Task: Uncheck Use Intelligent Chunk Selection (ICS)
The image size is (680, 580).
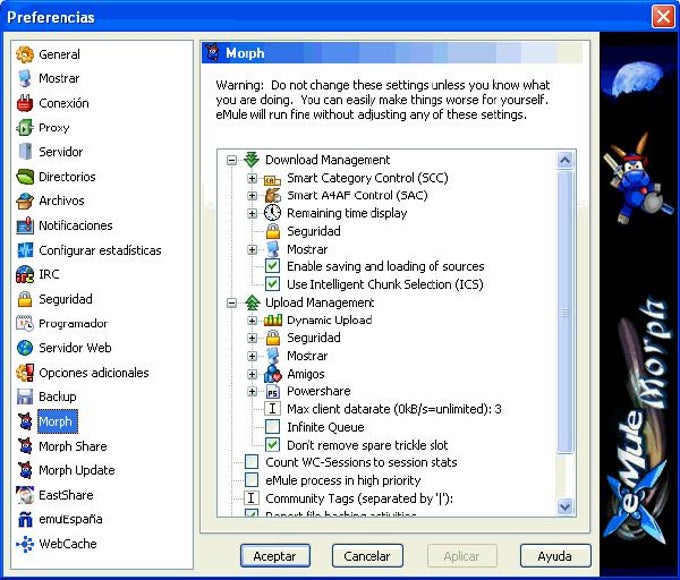Action: click(272, 284)
